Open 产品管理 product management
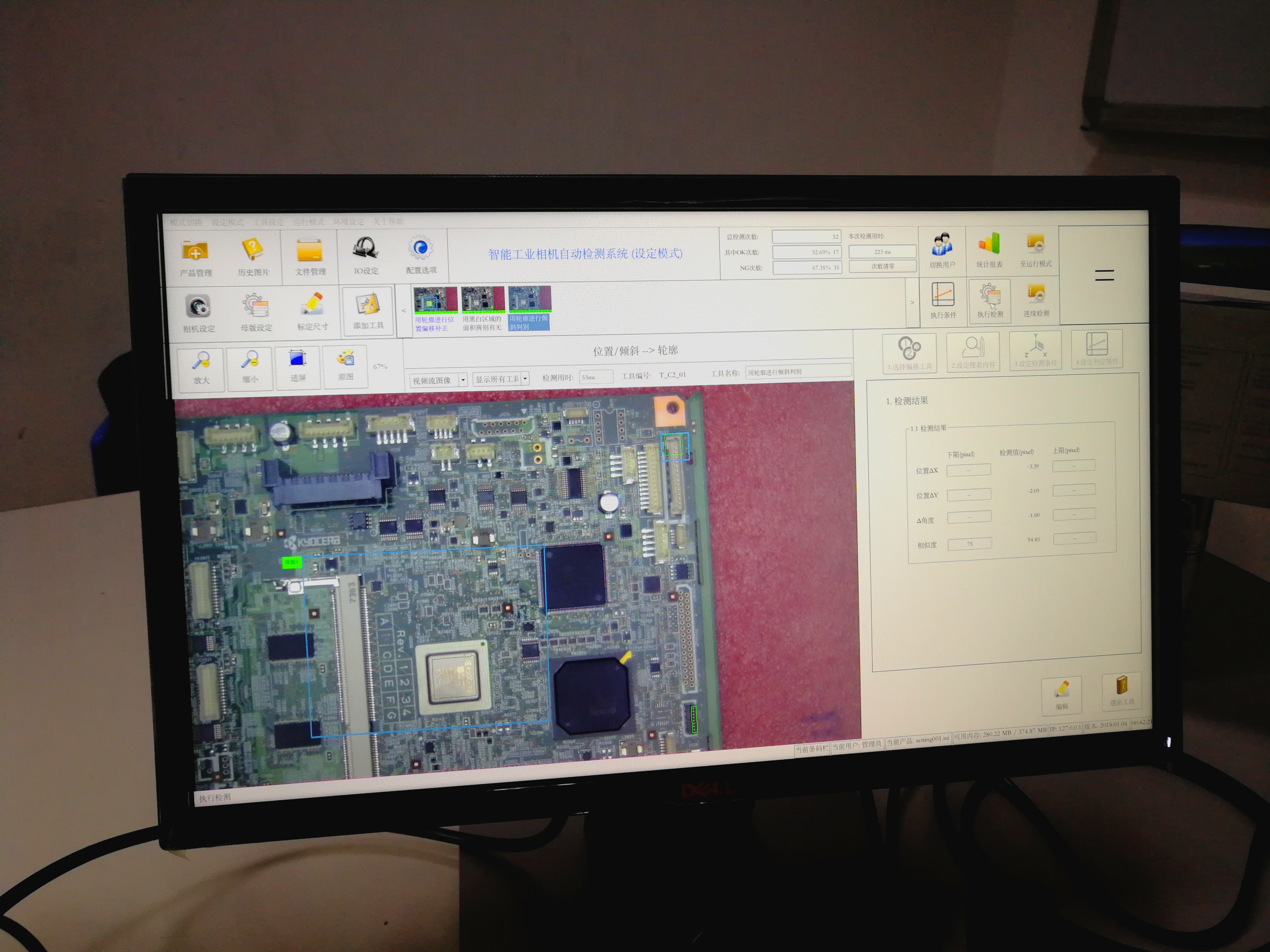Viewport: 1270px width, 952px height. 195,258
